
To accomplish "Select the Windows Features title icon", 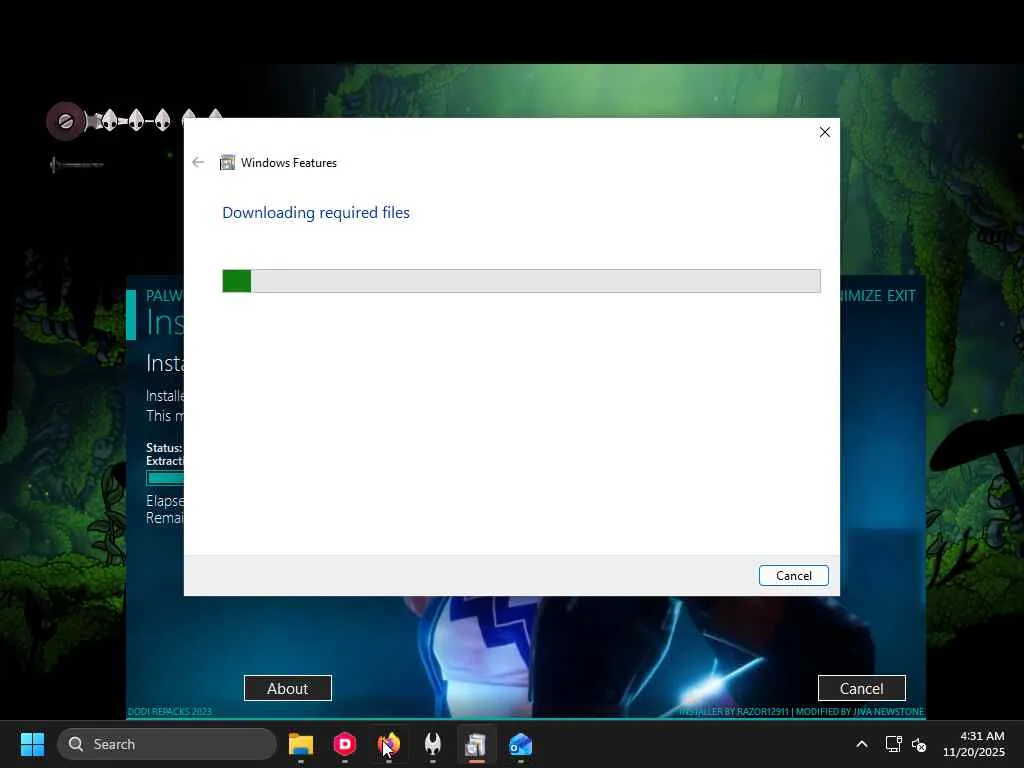I will (x=227, y=162).
